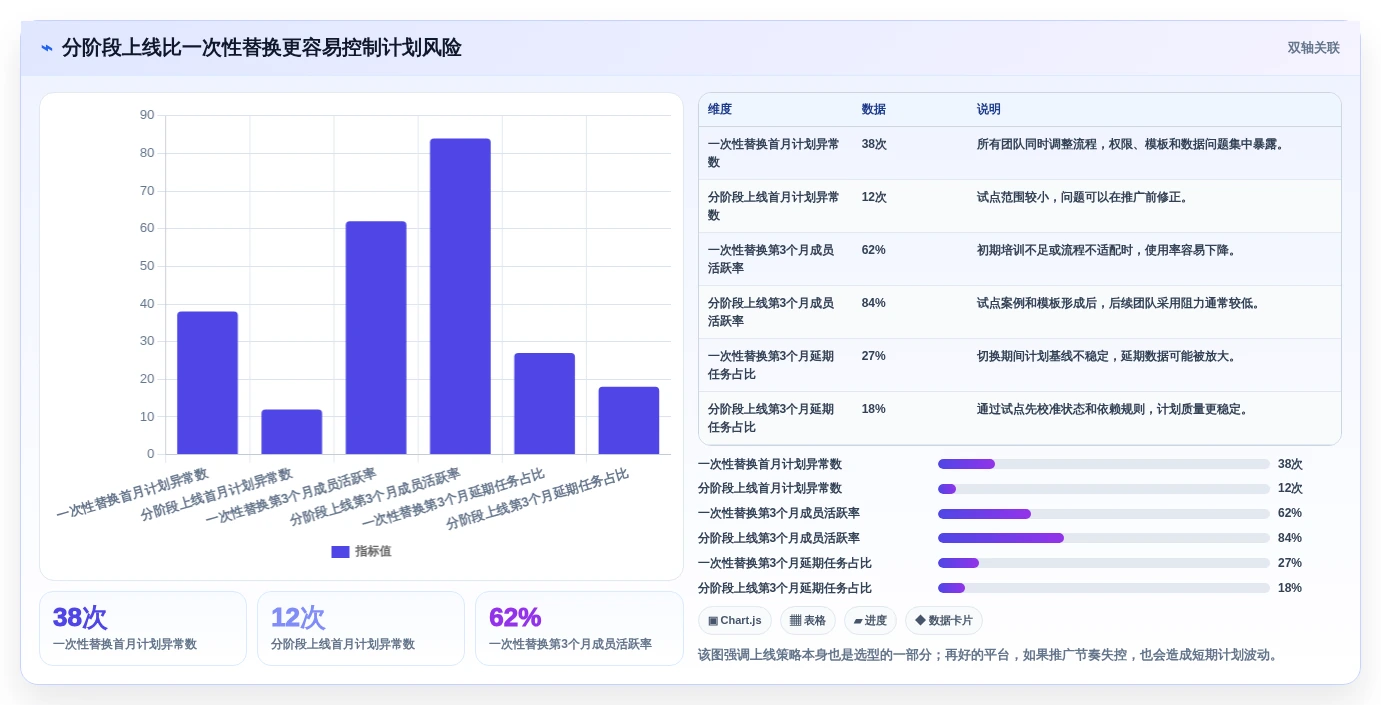The width and height of the screenshot is (1381, 705).
Task: Click the Chart.js tag chip
Action: [x=735, y=620]
